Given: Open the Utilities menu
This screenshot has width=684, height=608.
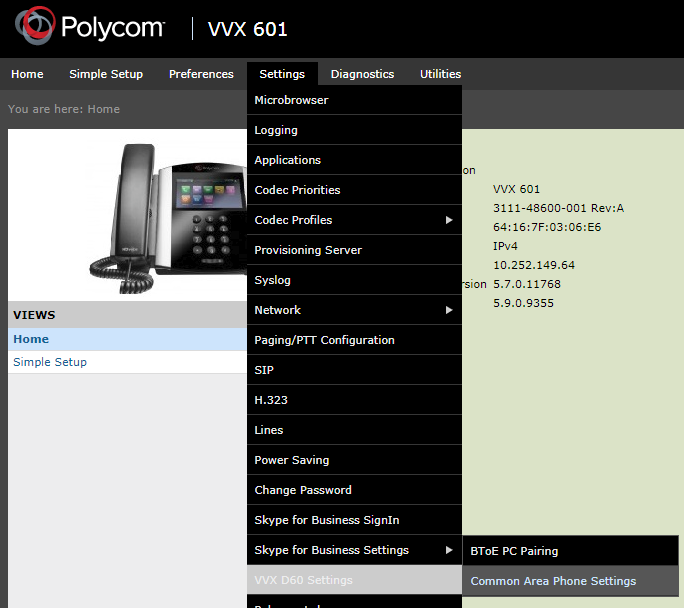Looking at the screenshot, I should [x=440, y=74].
